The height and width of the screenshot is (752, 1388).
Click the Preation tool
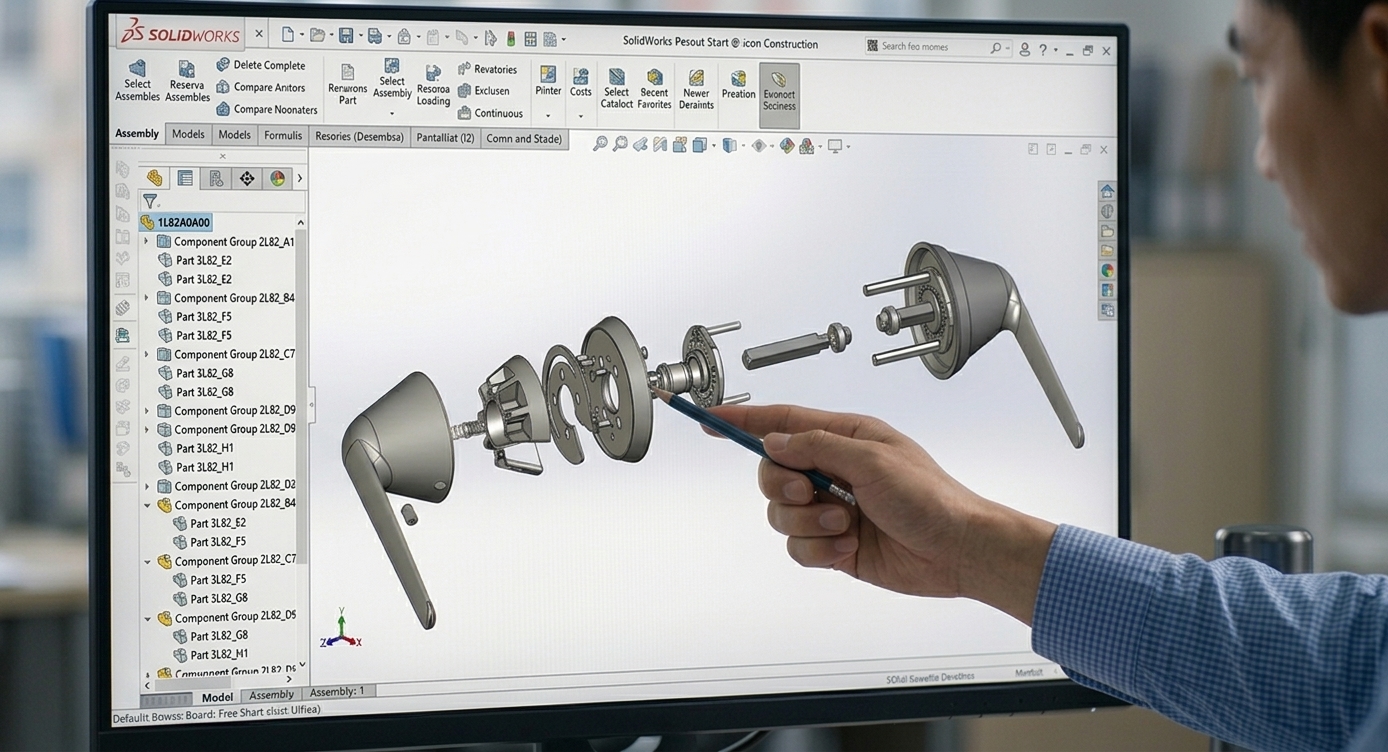738,84
